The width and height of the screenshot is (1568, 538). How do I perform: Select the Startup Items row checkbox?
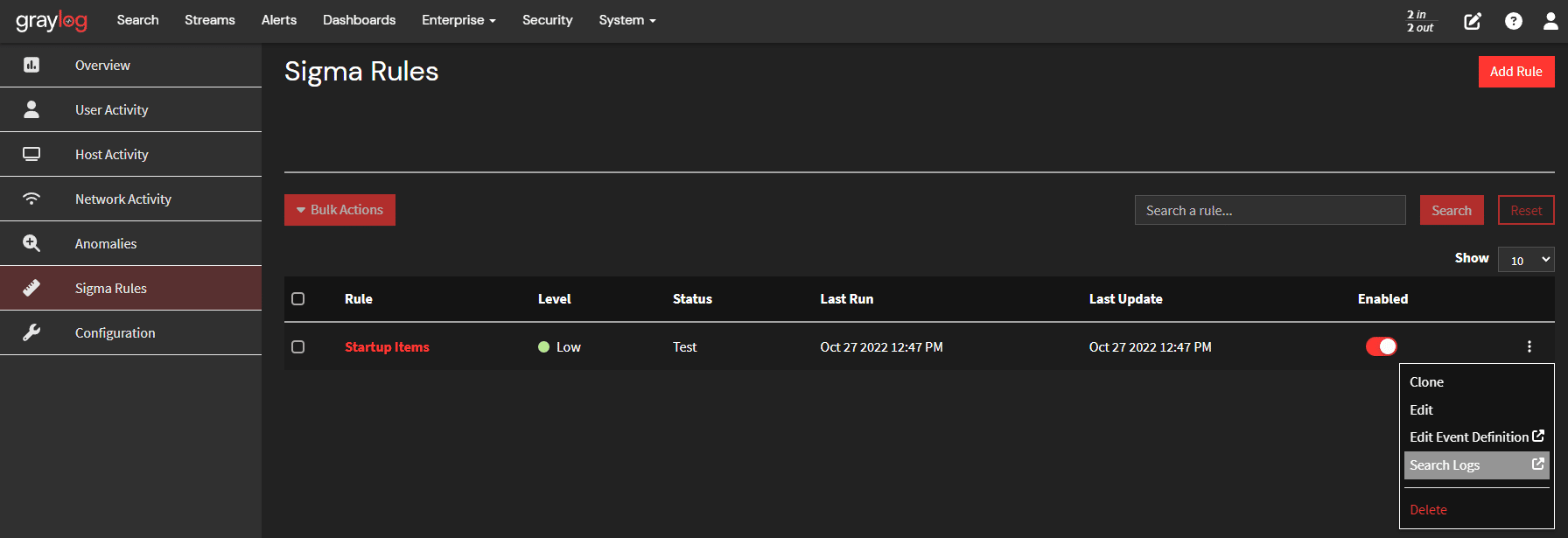pyautogui.click(x=297, y=346)
